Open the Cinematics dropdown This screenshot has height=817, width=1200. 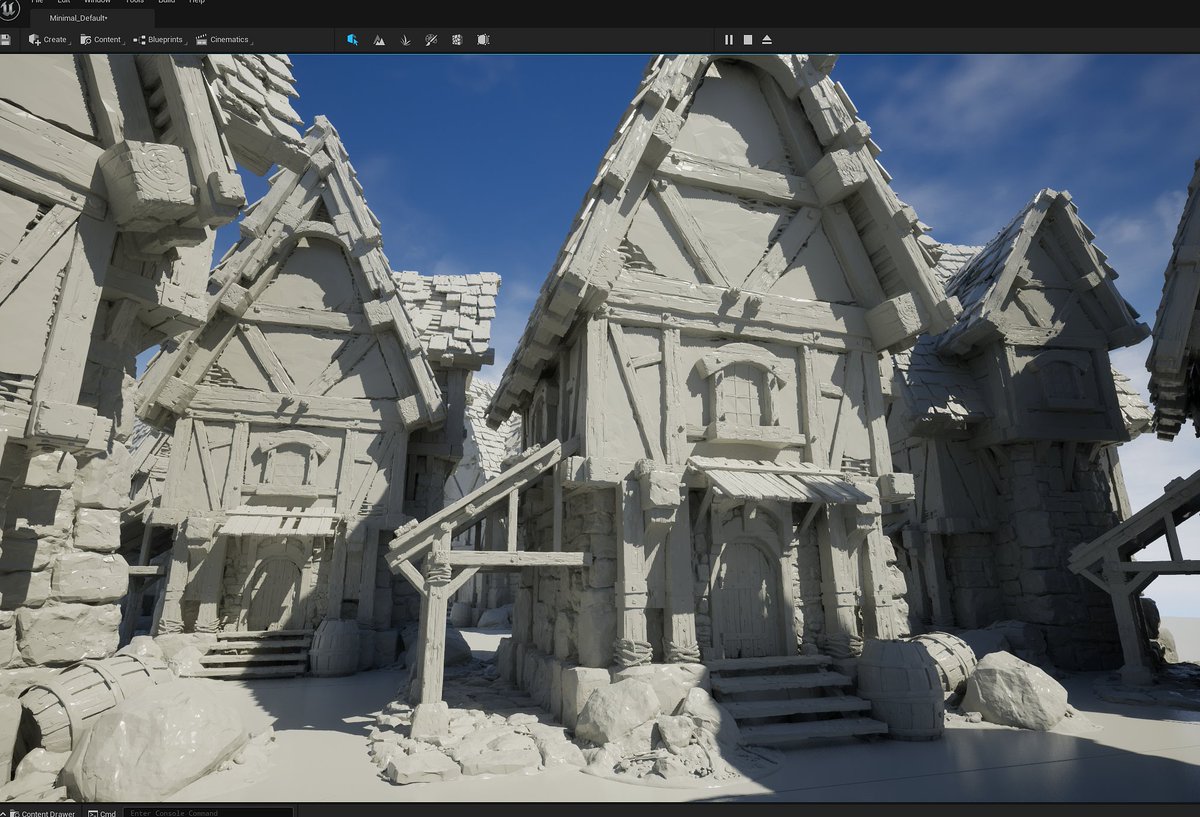coord(224,40)
